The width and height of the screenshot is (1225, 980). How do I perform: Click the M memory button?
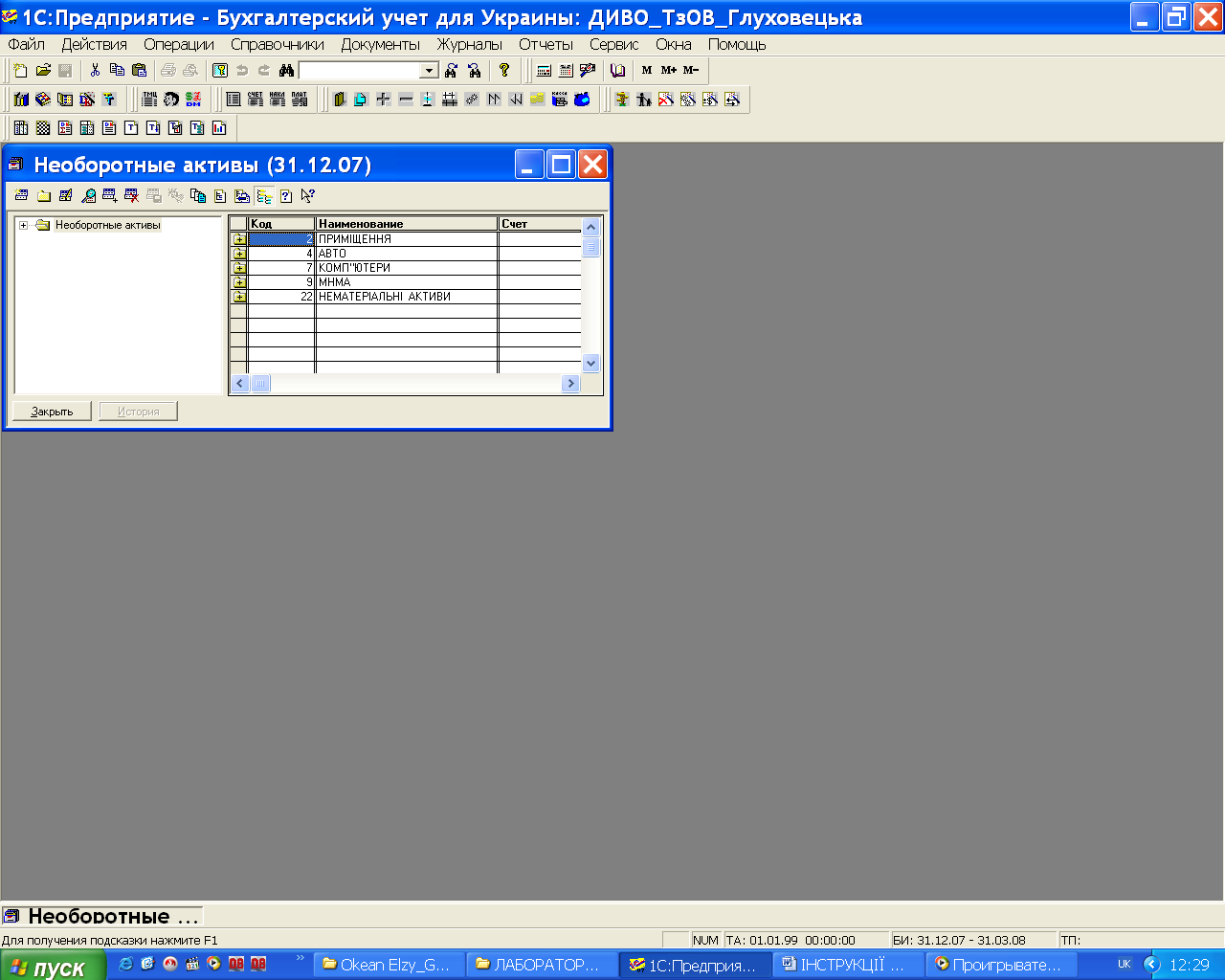[x=647, y=70]
